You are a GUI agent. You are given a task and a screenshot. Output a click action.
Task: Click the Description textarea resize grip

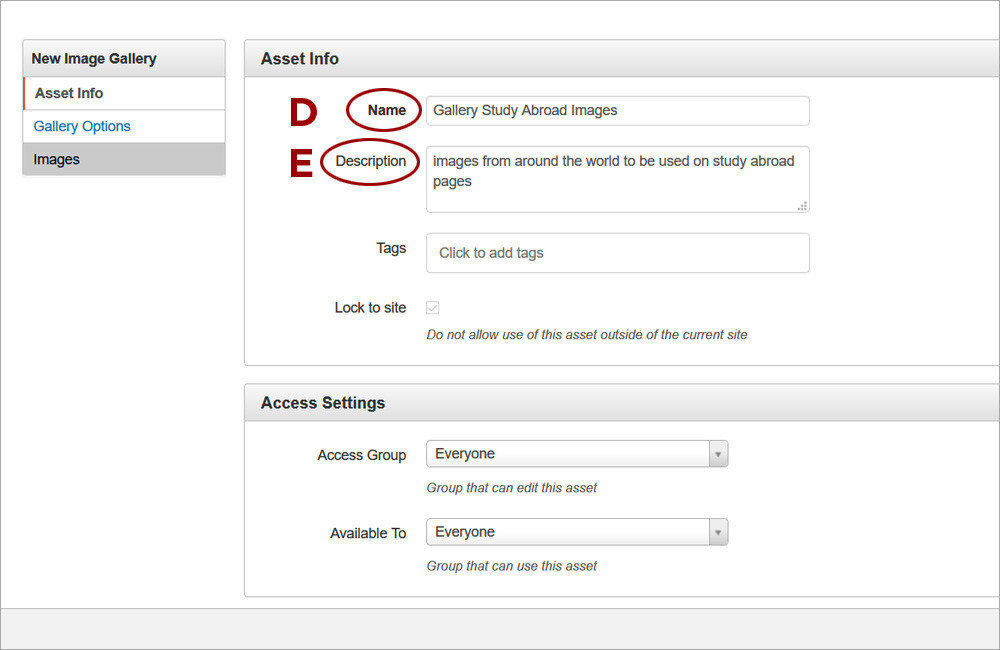coord(802,205)
